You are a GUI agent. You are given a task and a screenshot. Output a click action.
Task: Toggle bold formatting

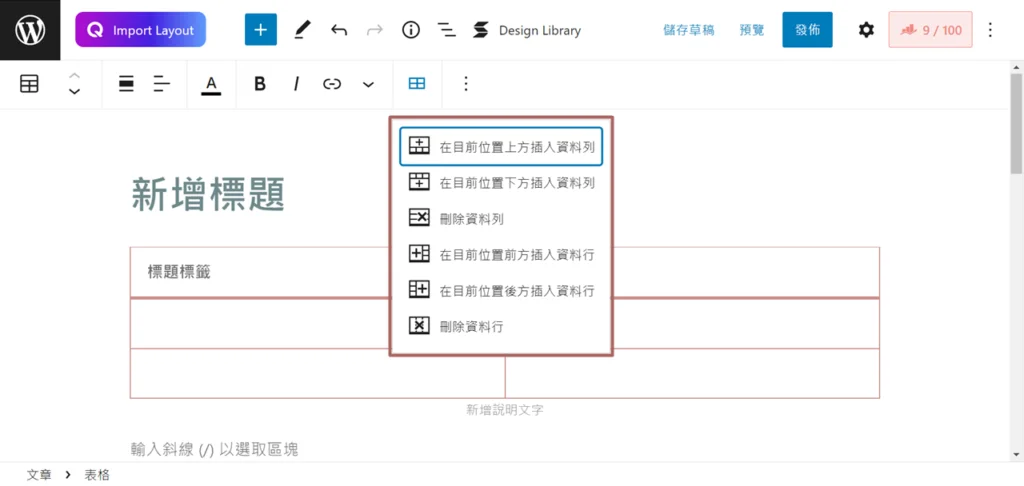[260, 84]
